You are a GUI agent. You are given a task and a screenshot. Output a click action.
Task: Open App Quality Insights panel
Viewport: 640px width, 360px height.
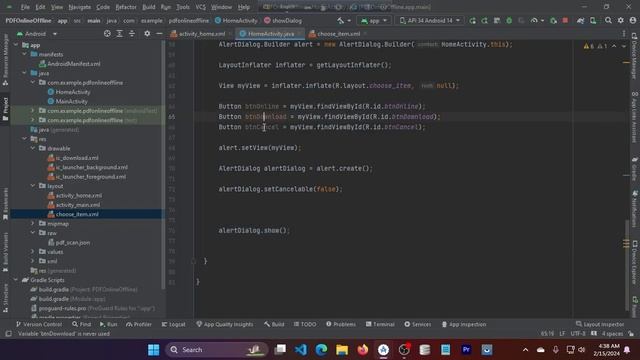coord(224,324)
